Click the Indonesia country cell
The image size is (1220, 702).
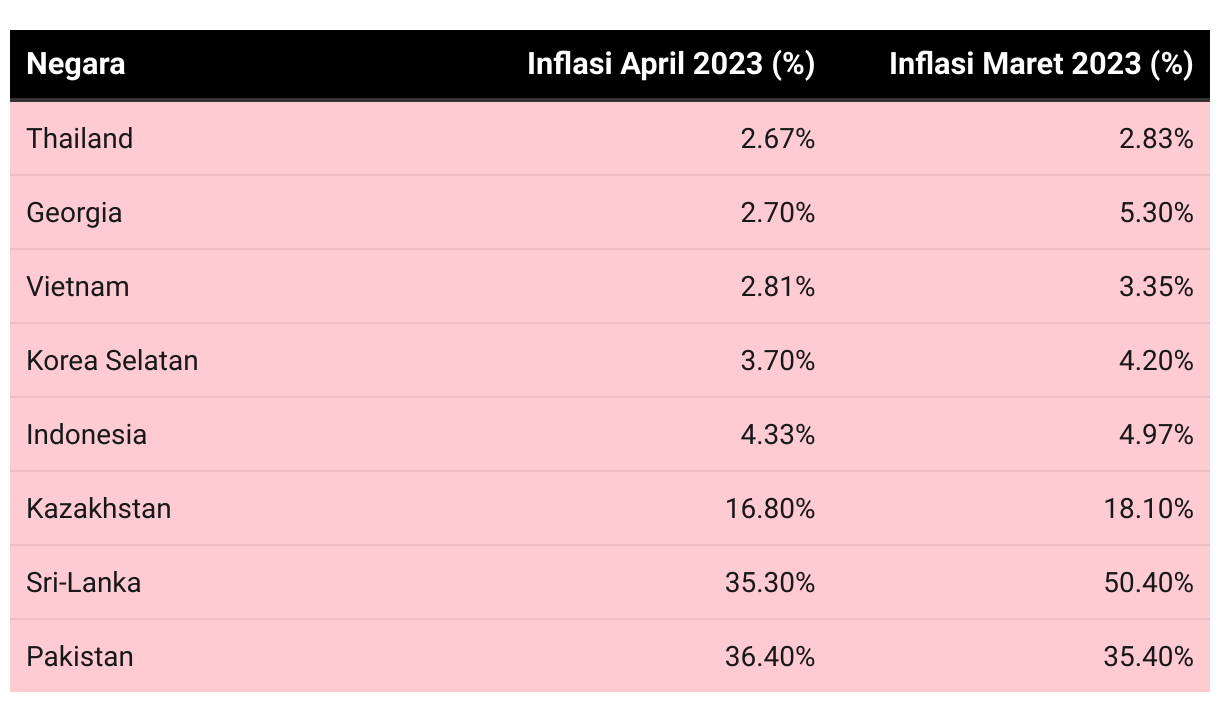tap(87, 434)
